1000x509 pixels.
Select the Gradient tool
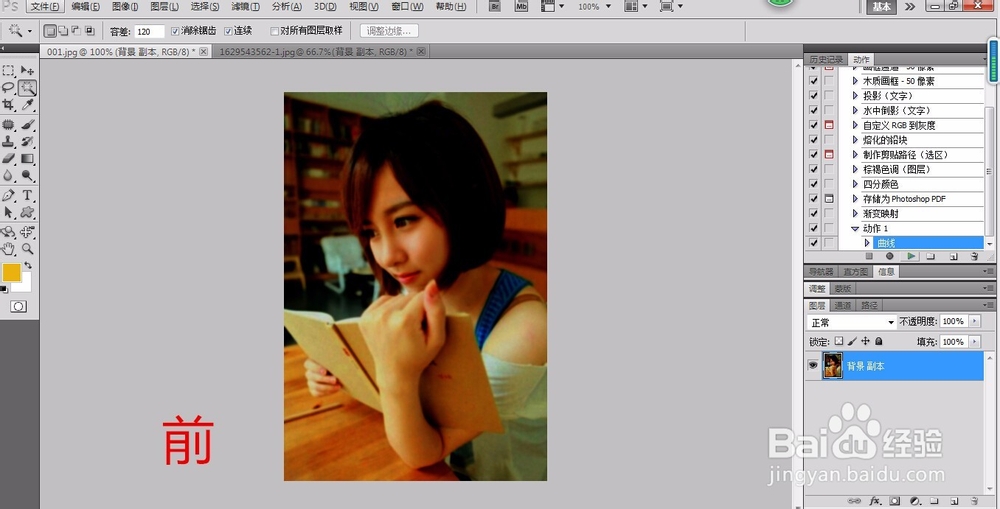pos(27,158)
